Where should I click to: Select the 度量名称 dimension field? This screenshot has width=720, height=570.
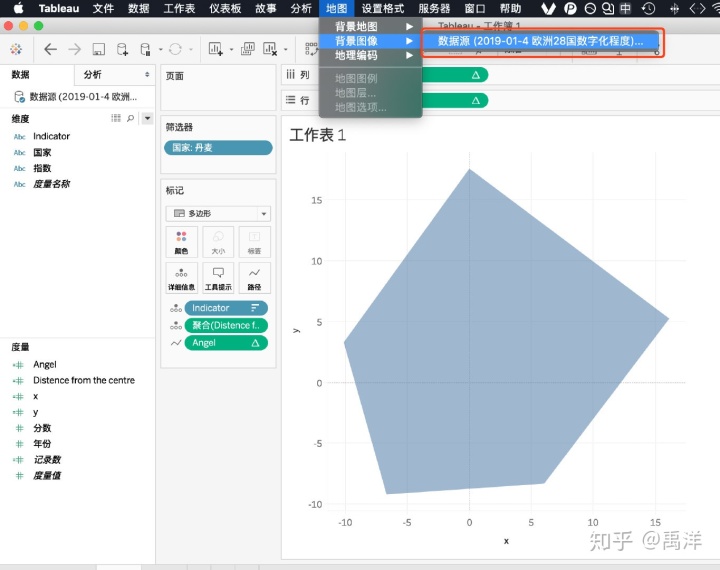point(51,184)
